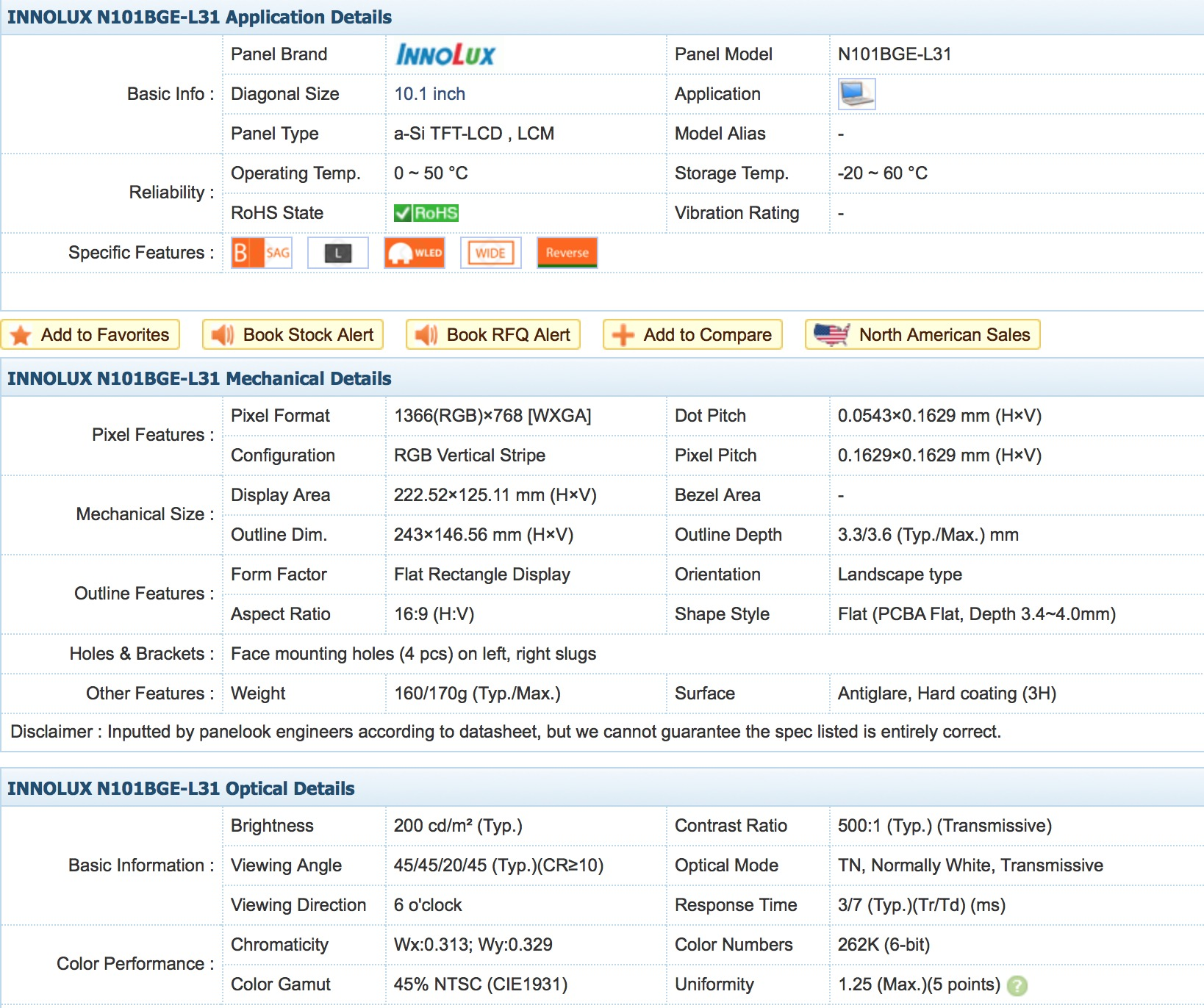Click the Innolux brand logo
This screenshot has height=1008, width=1204.
tap(445, 54)
